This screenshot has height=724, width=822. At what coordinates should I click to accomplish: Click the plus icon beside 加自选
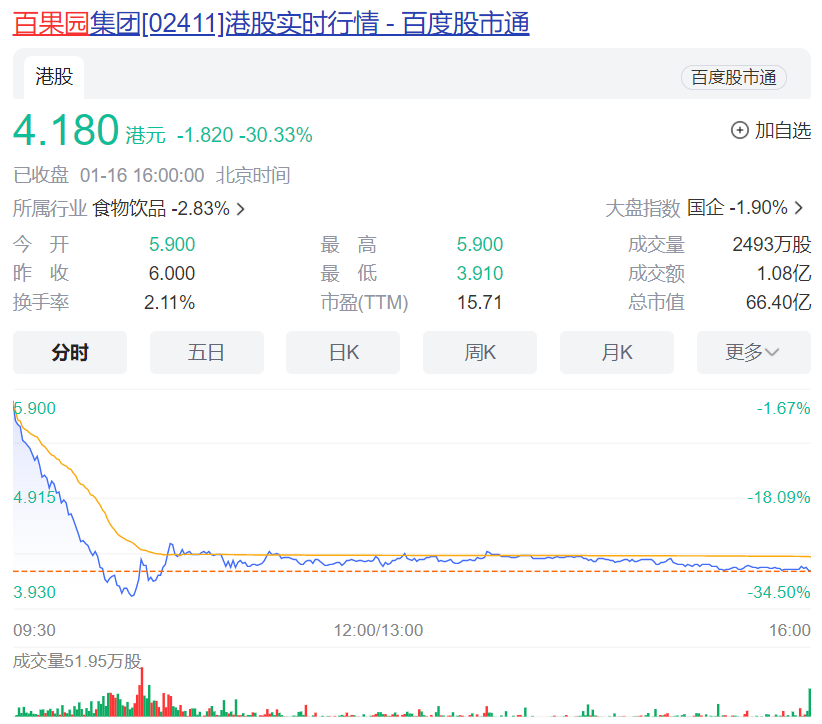tap(740, 130)
